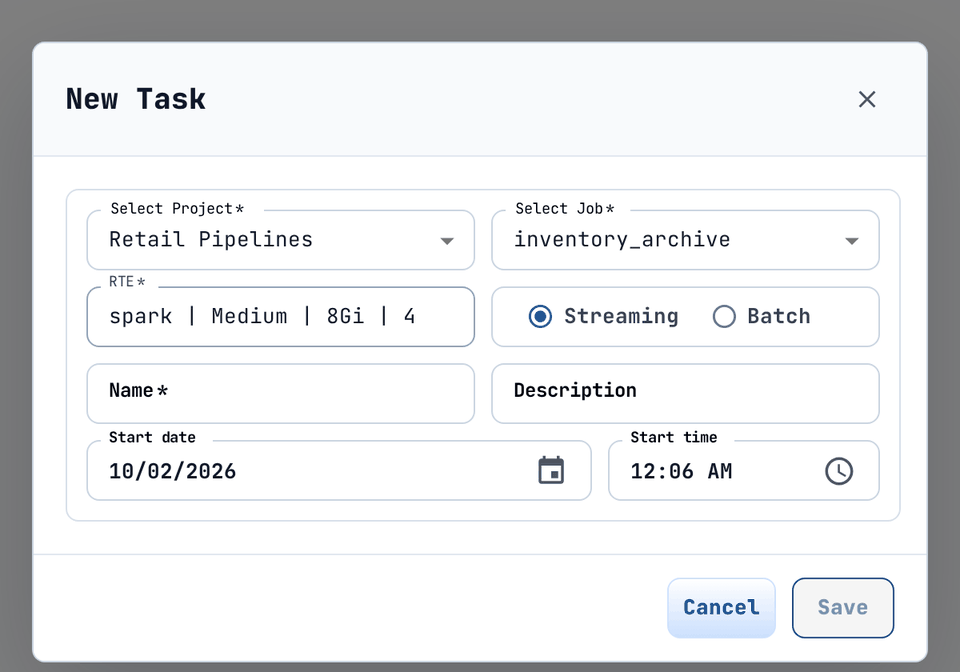The height and width of the screenshot is (672, 960).
Task: Cancel the new task
Action: [721, 608]
